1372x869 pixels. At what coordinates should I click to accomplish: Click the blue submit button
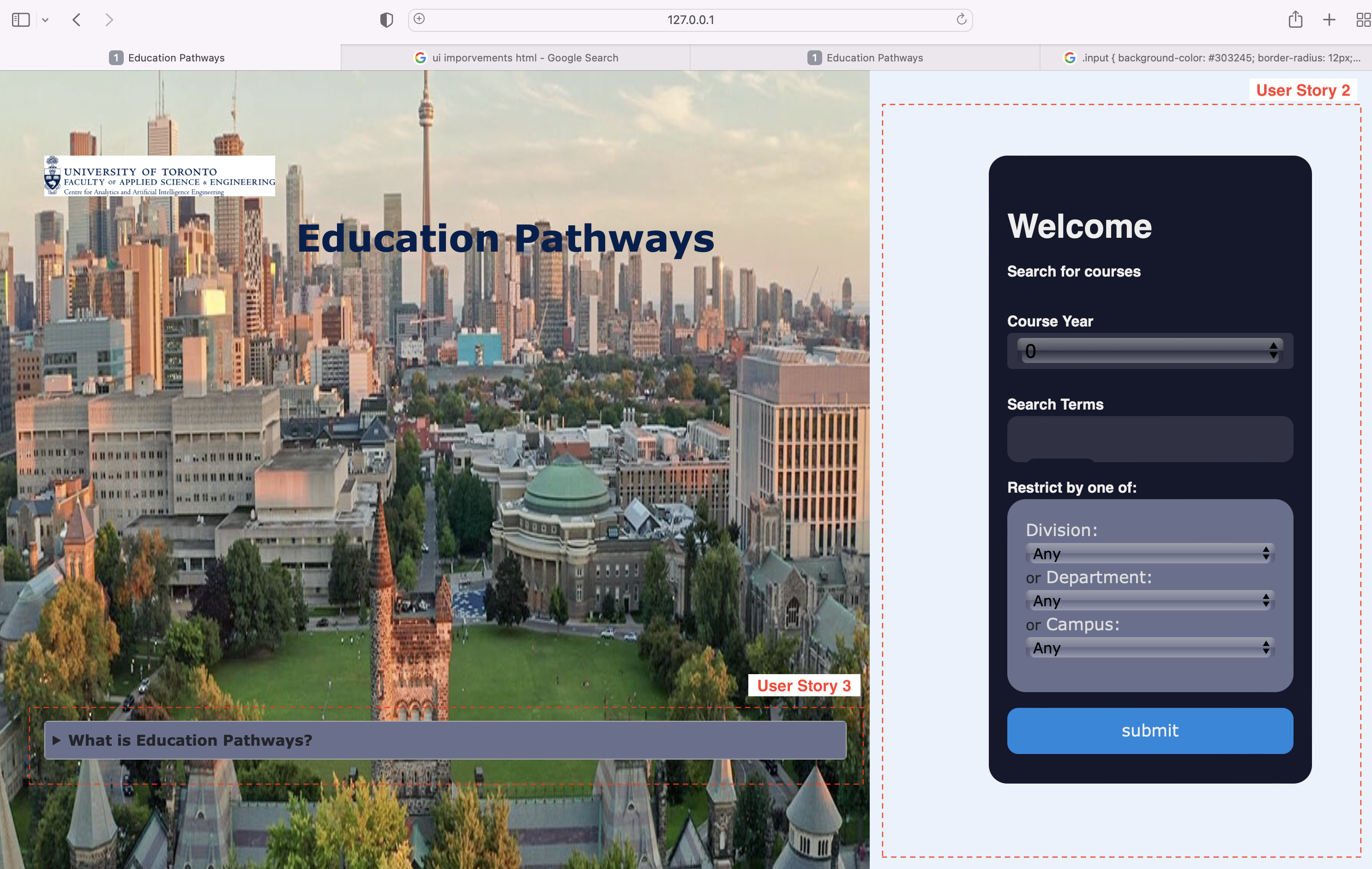[1149, 730]
